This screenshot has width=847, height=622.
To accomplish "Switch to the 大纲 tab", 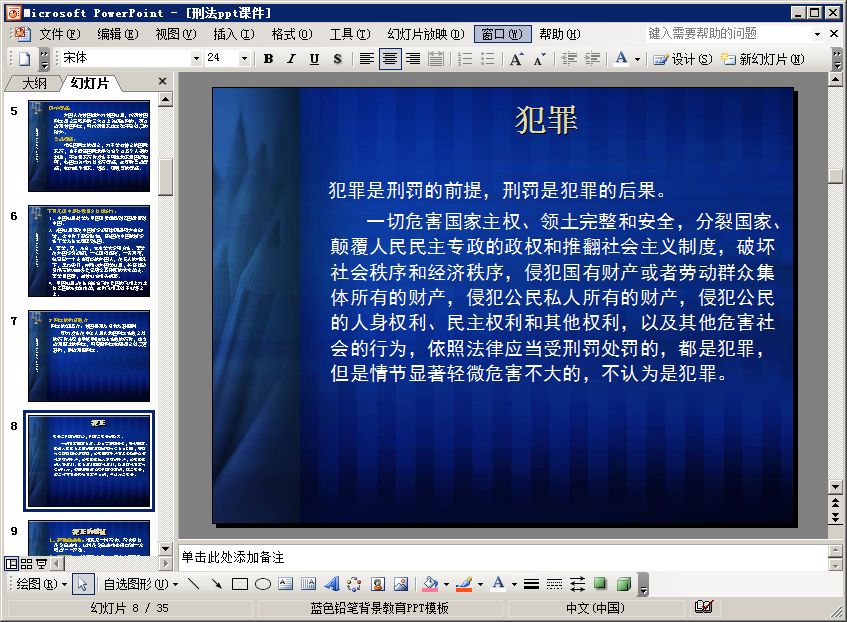I will pos(34,83).
